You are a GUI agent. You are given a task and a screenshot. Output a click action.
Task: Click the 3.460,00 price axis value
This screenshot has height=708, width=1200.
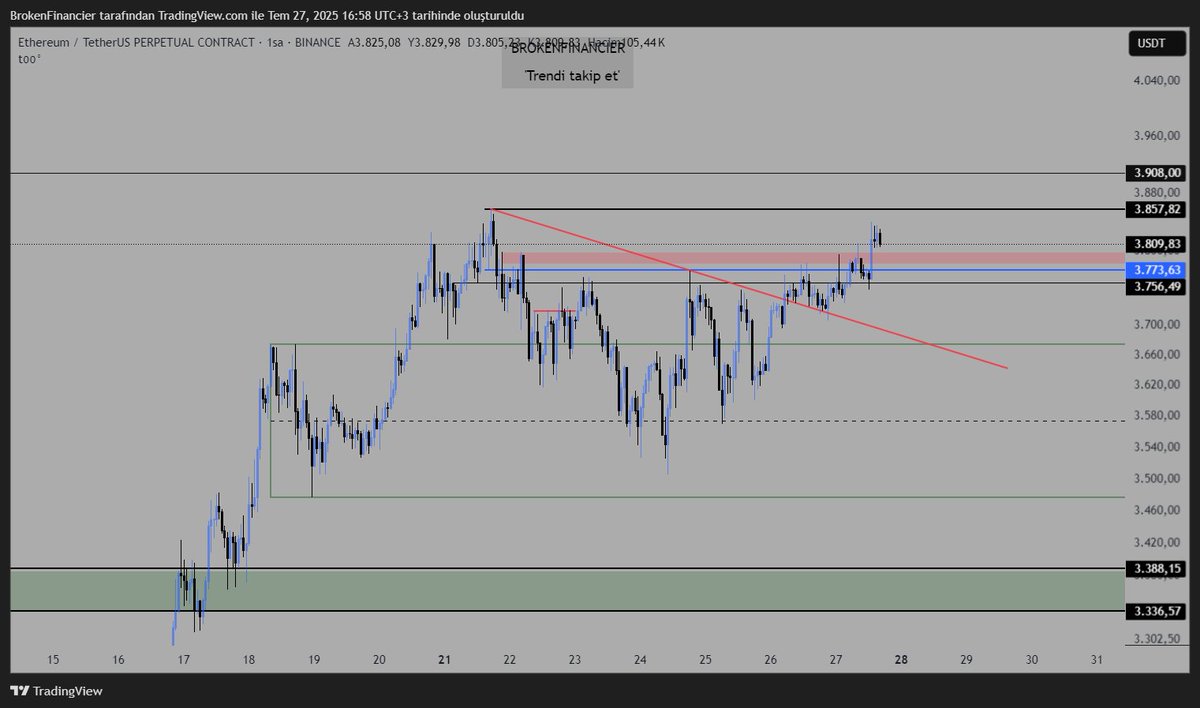pyautogui.click(x=1158, y=511)
